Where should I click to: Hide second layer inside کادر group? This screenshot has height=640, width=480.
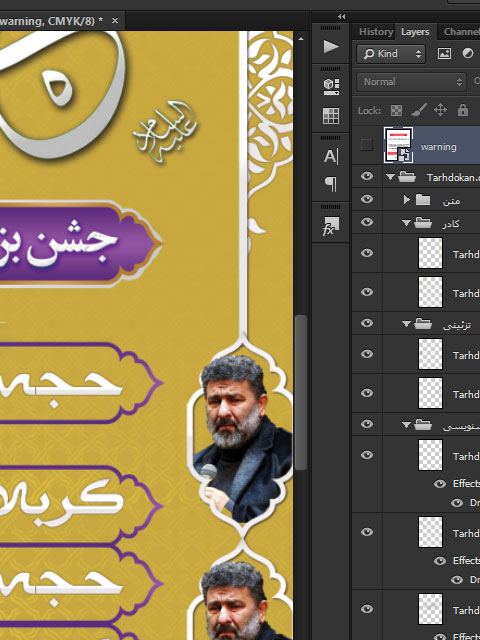(367, 292)
